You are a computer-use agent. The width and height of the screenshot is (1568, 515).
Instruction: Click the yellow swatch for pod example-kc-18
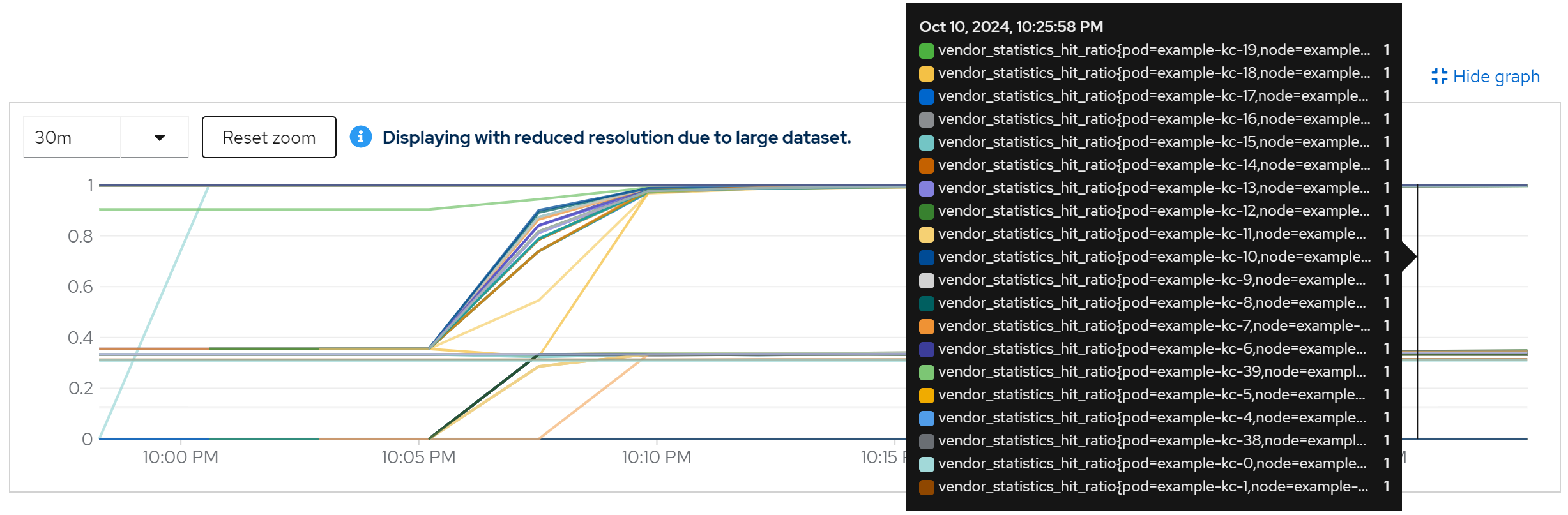pyautogui.click(x=927, y=73)
